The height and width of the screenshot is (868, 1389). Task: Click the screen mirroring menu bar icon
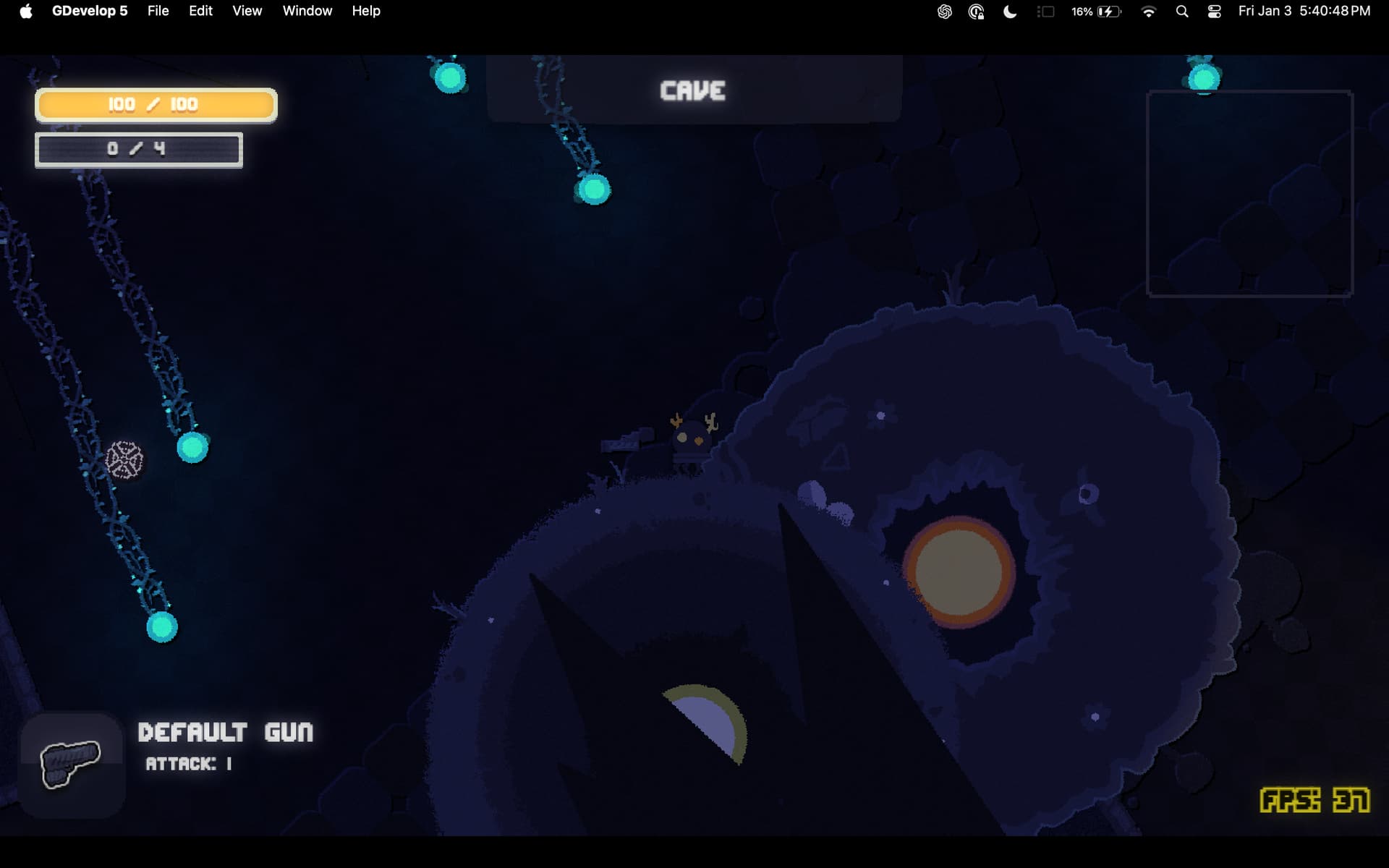pos(1045,12)
